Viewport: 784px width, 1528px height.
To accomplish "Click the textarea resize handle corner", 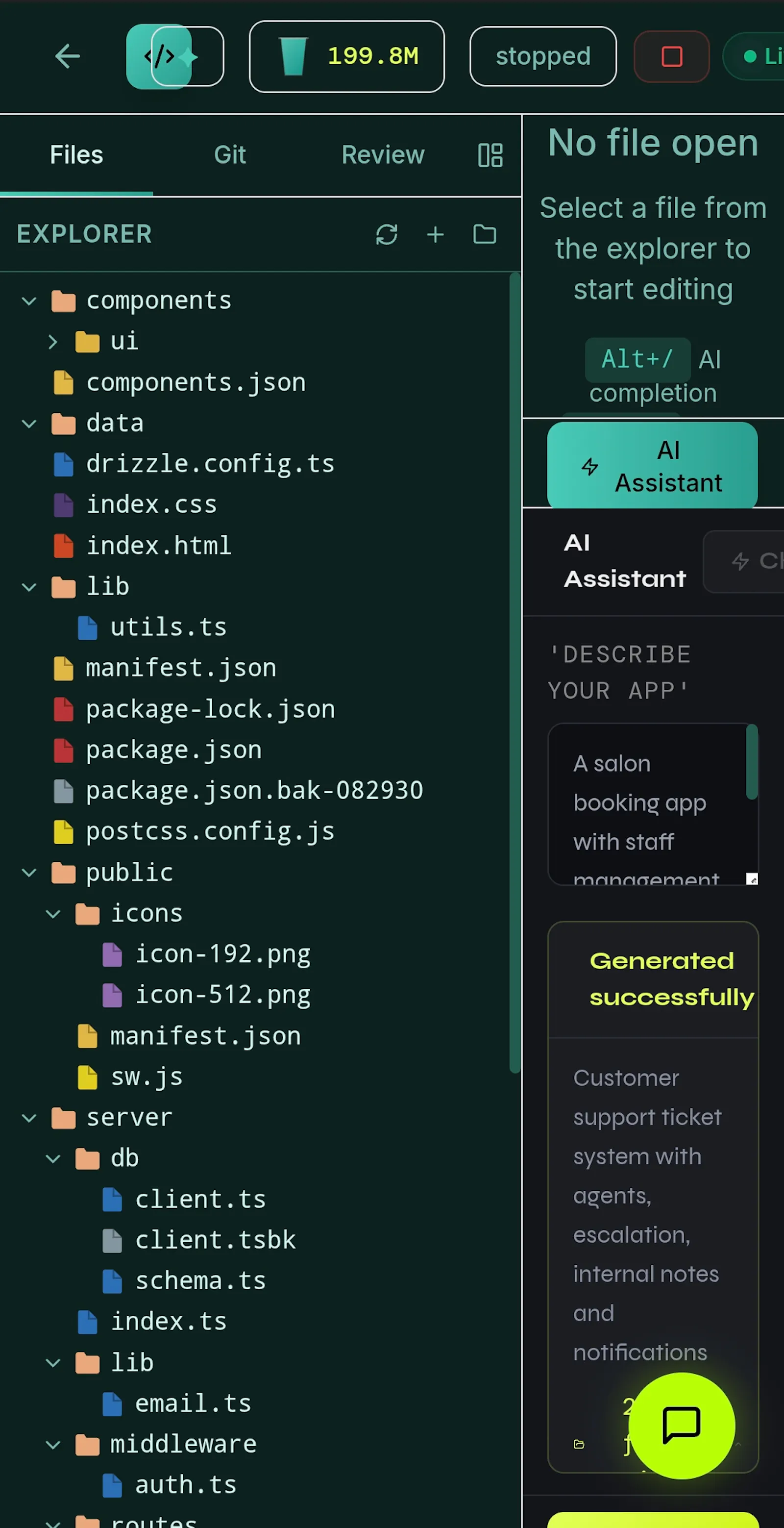I will point(752,879).
